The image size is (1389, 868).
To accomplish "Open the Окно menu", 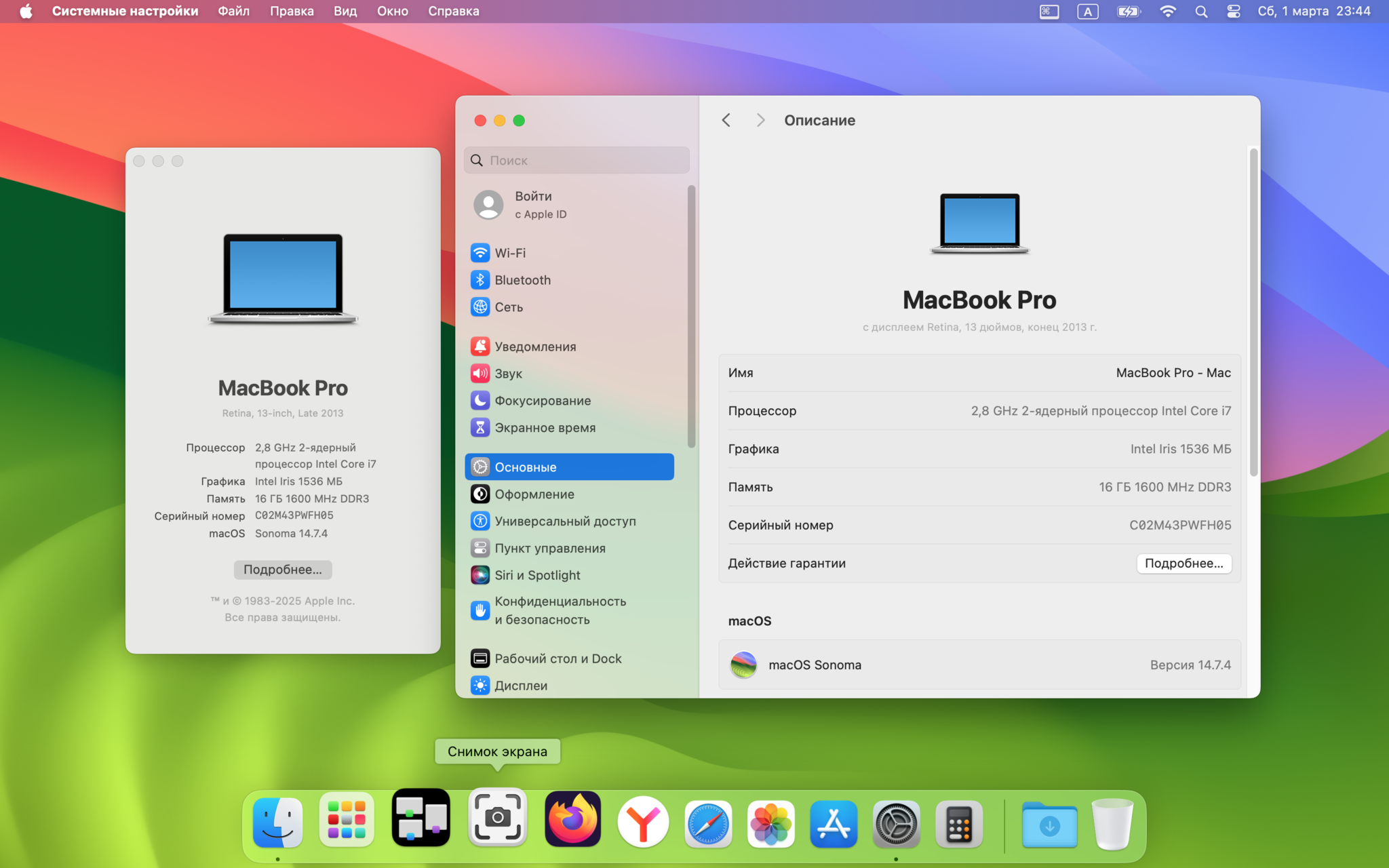I will click(393, 11).
